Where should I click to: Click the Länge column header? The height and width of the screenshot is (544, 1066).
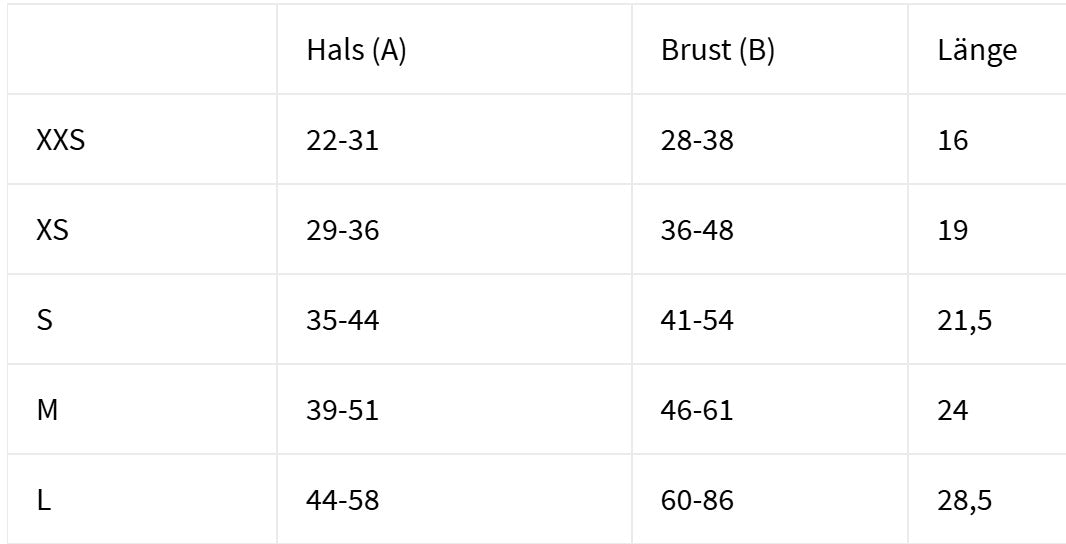pos(977,51)
